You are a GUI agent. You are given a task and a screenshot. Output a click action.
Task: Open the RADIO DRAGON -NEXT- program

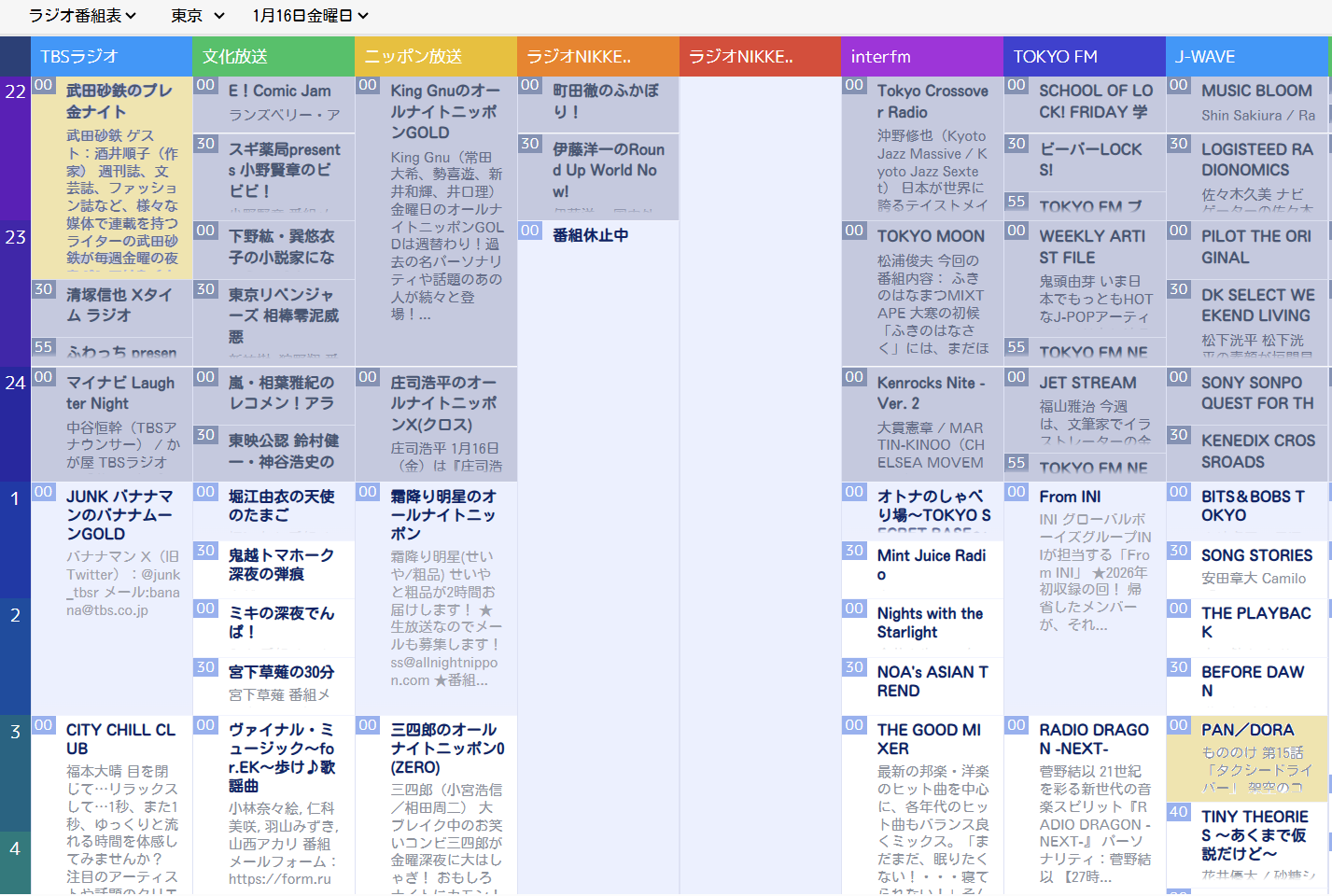point(1093,739)
